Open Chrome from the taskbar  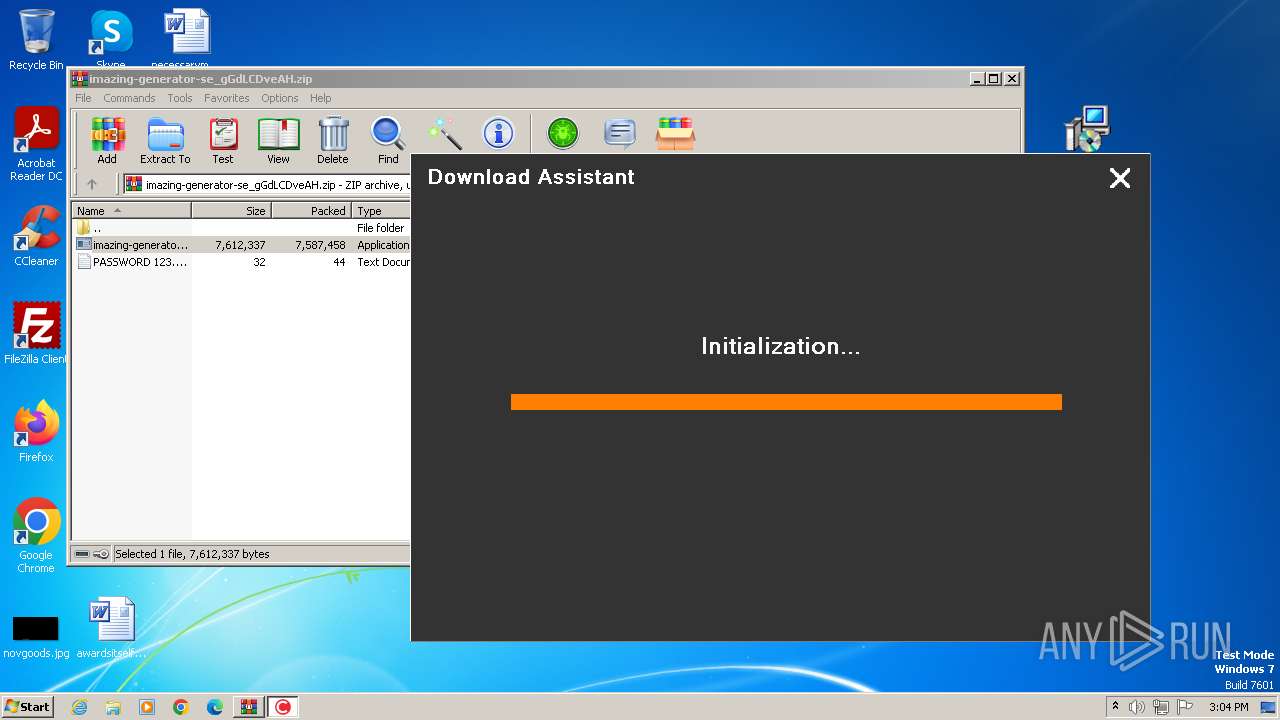(x=181, y=707)
